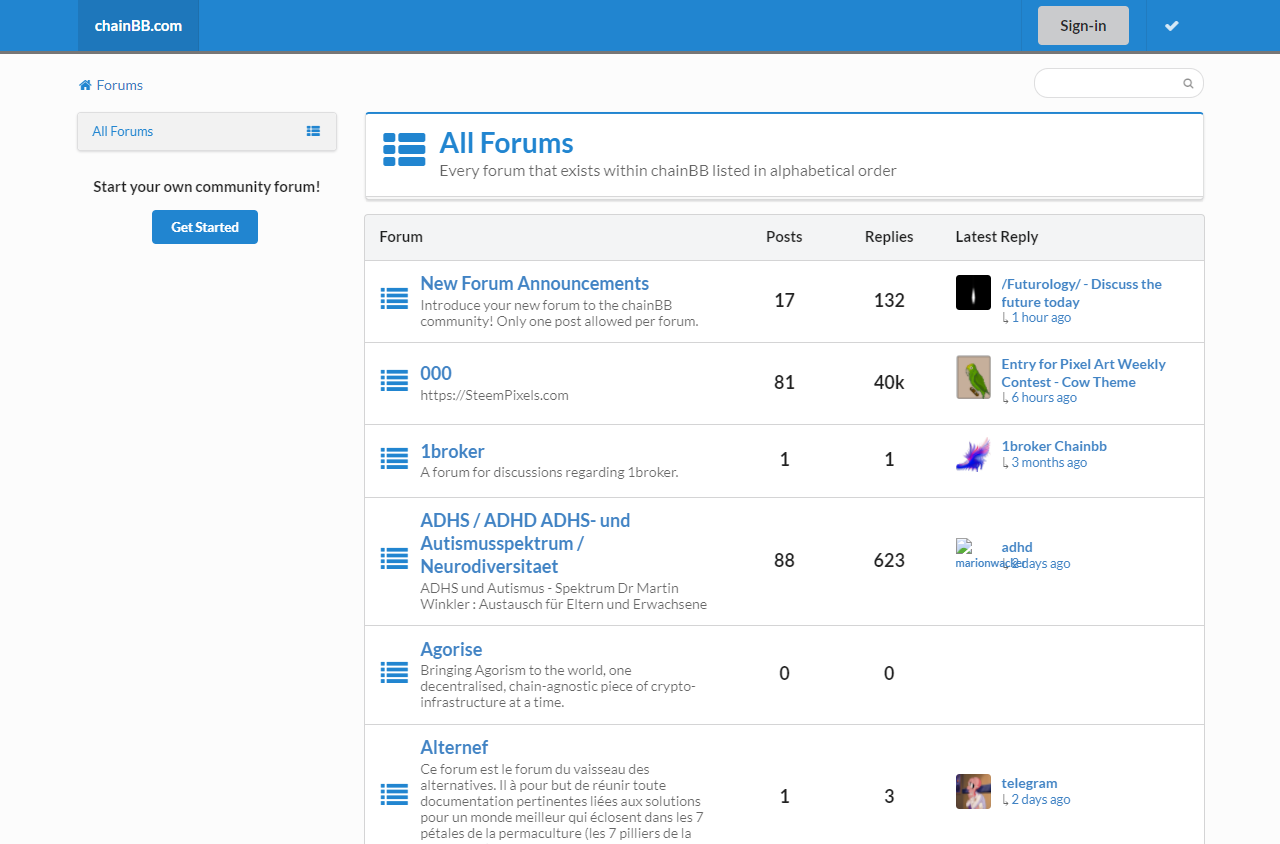Click the '1 hour ago' timestamp
Viewport: 1280px width, 844px height.
pos(1041,318)
